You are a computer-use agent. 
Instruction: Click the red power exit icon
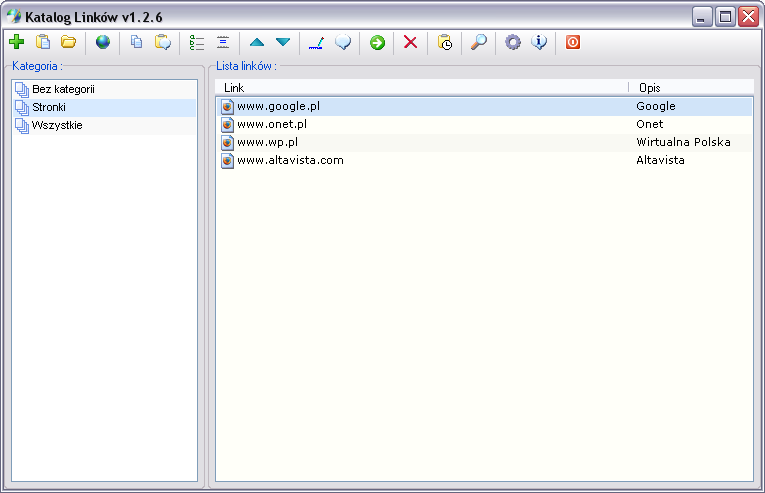point(573,42)
